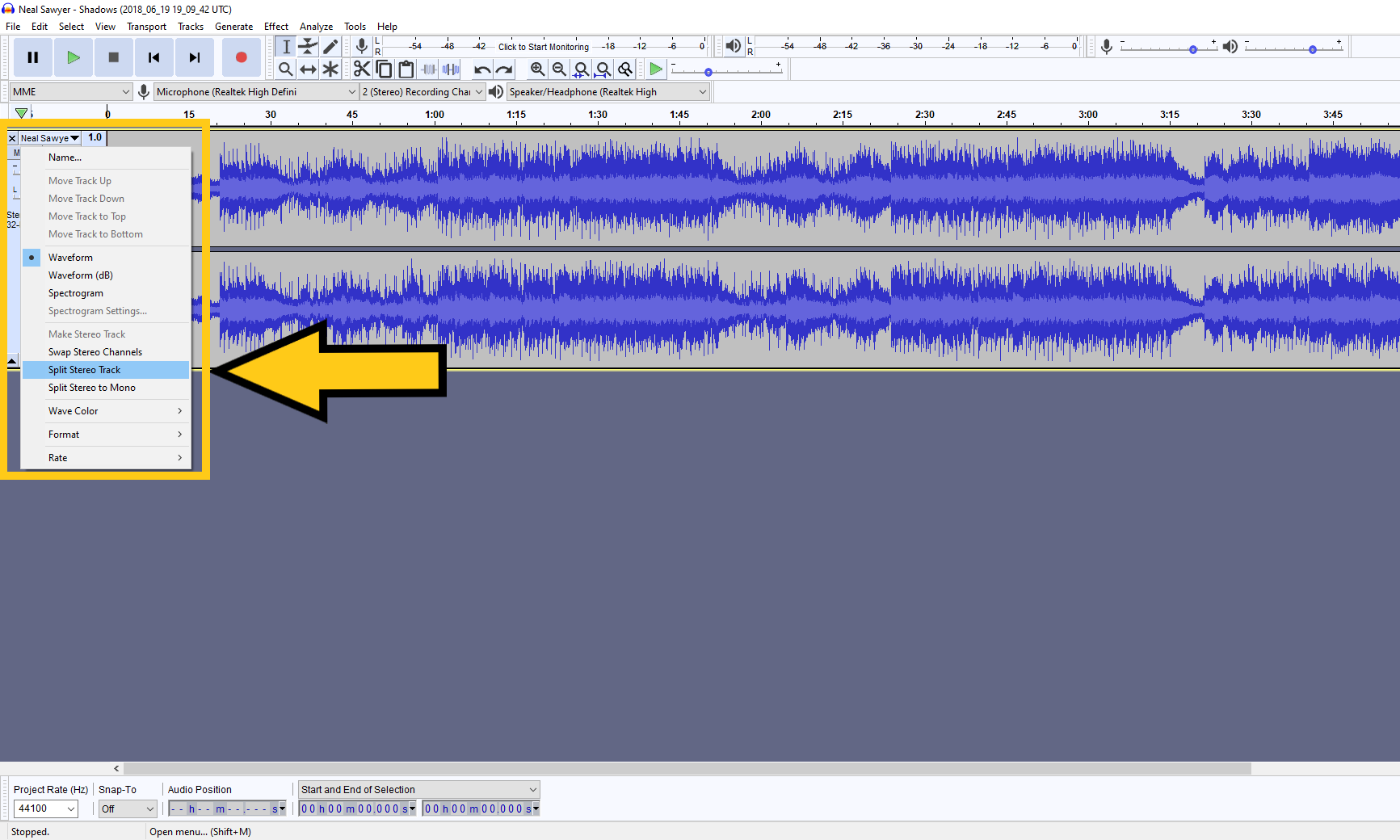Fit the project in the window
Screen dimensions: 1400x840
pyautogui.click(x=603, y=69)
